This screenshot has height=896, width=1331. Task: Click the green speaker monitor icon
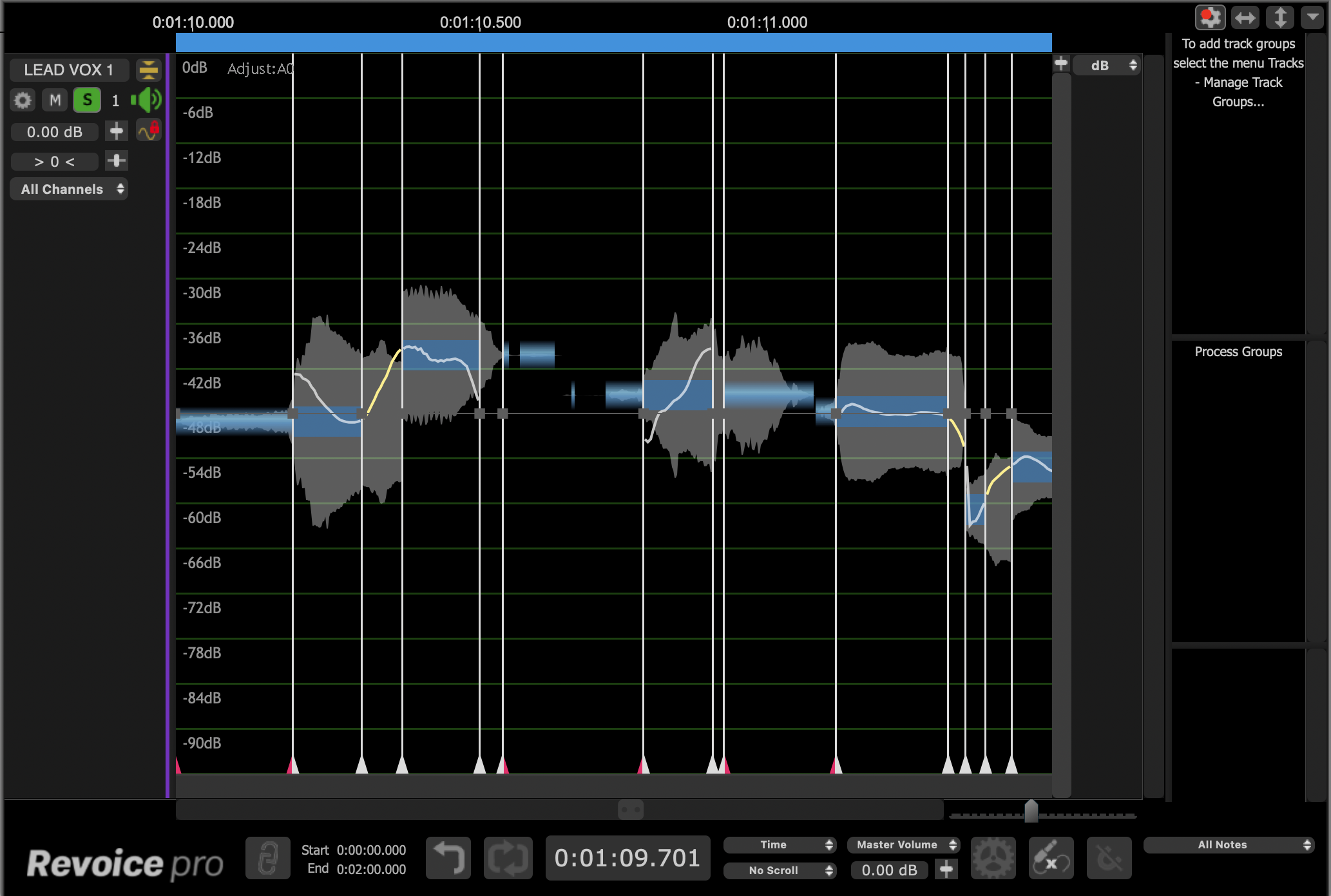[x=146, y=100]
